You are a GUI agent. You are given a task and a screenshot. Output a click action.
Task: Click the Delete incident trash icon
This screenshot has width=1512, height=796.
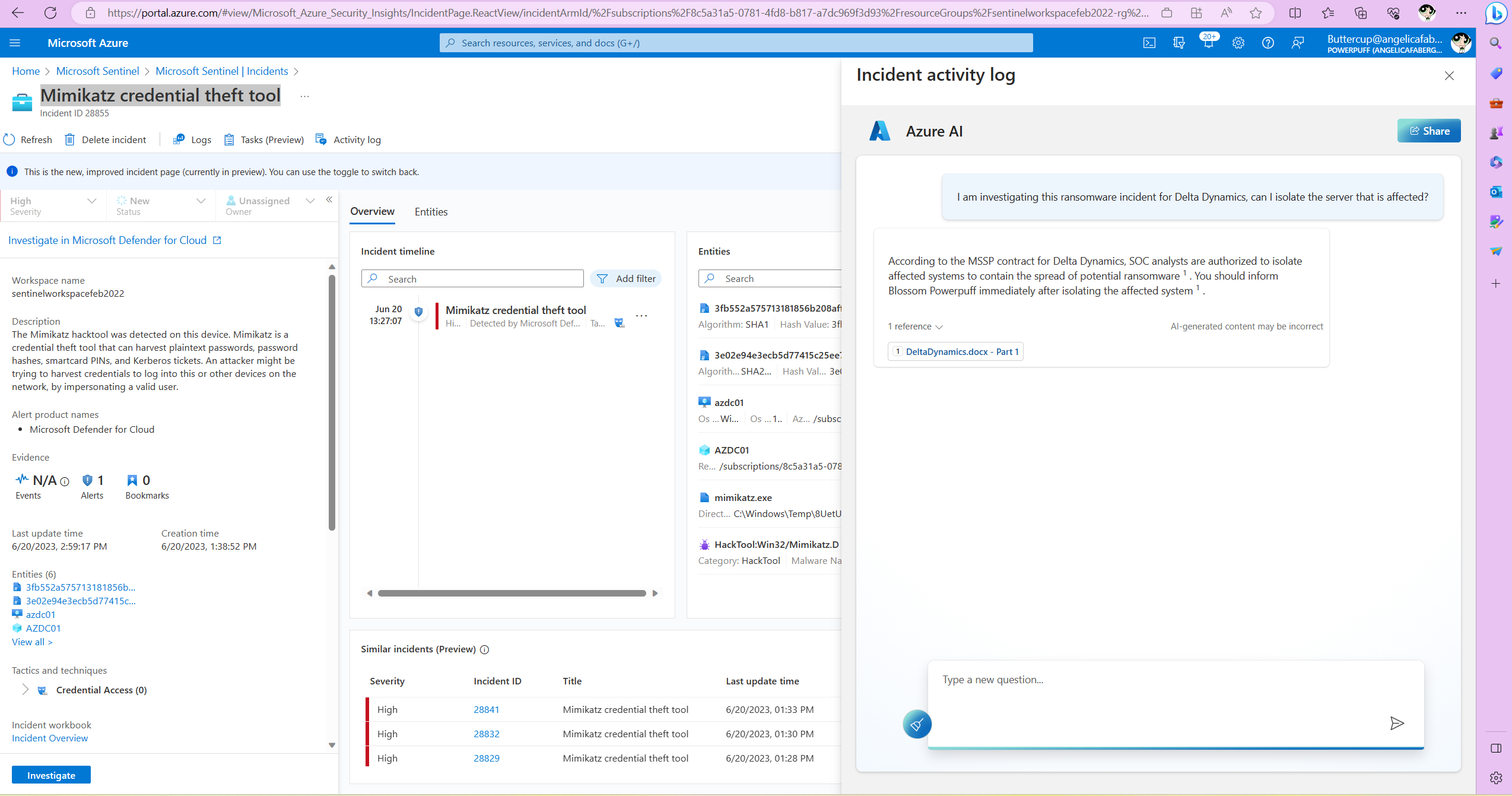(70, 139)
